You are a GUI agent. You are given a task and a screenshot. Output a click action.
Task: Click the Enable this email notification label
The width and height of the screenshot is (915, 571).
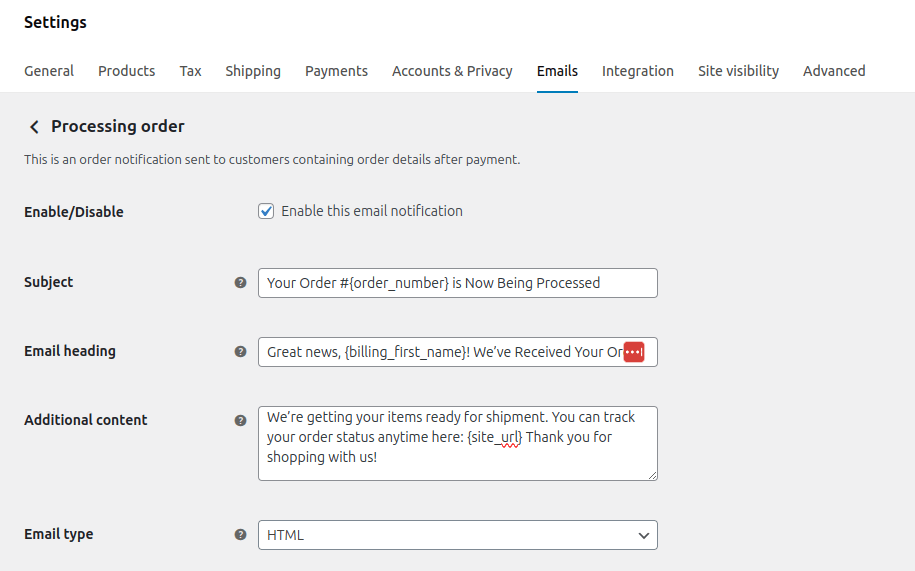[x=372, y=211]
